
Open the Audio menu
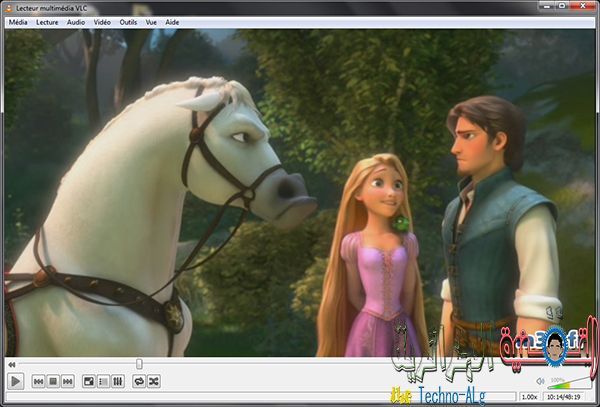(x=76, y=22)
